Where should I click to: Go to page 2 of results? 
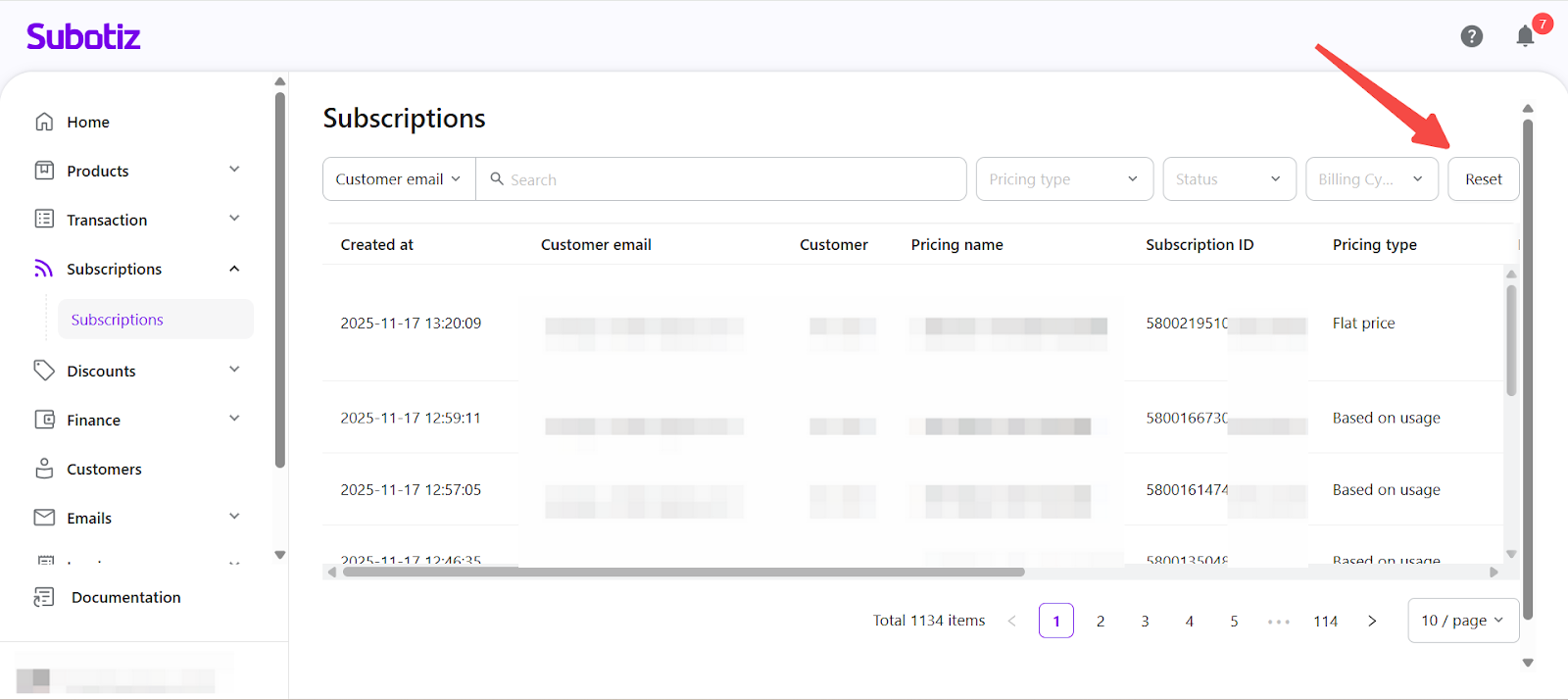point(1101,622)
